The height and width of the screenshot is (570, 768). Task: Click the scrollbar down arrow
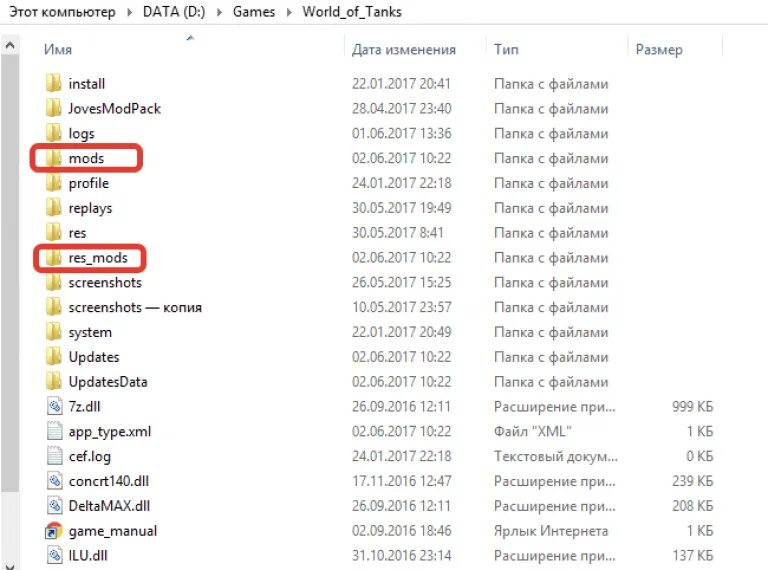[x=10, y=566]
